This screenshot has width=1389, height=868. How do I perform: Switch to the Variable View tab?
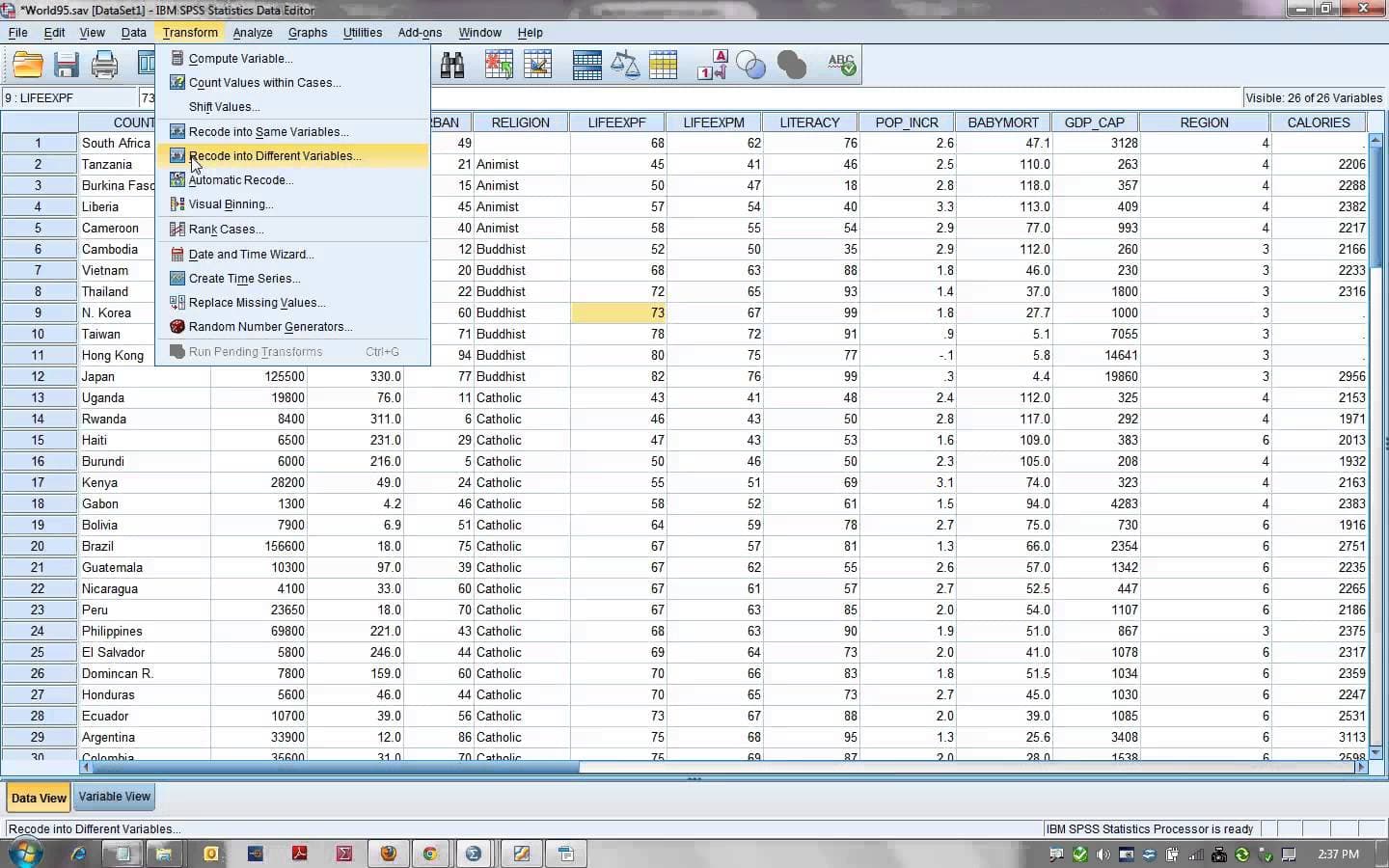tap(114, 797)
